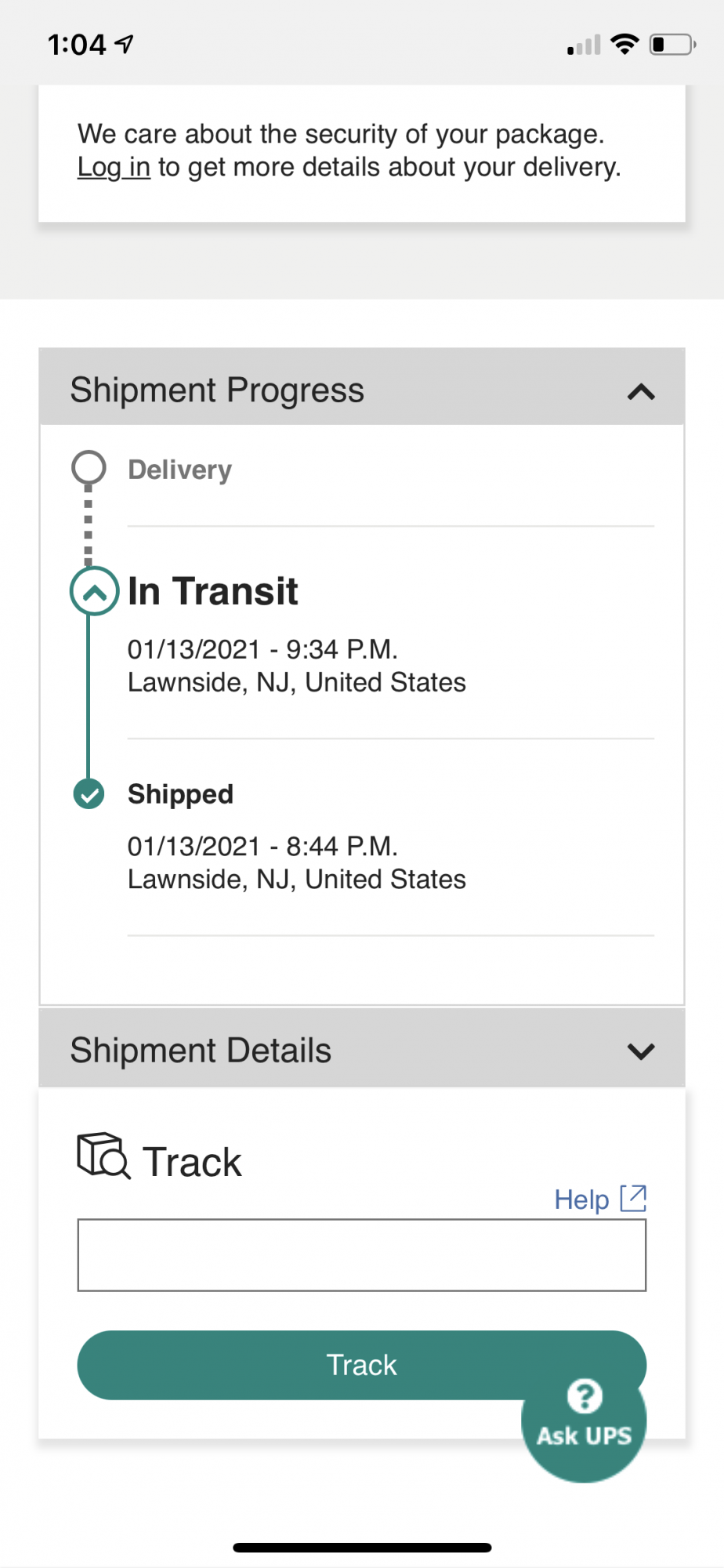This screenshot has width=724, height=1568.
Task: Click the empty Delivery status circle
Action: coord(89,468)
